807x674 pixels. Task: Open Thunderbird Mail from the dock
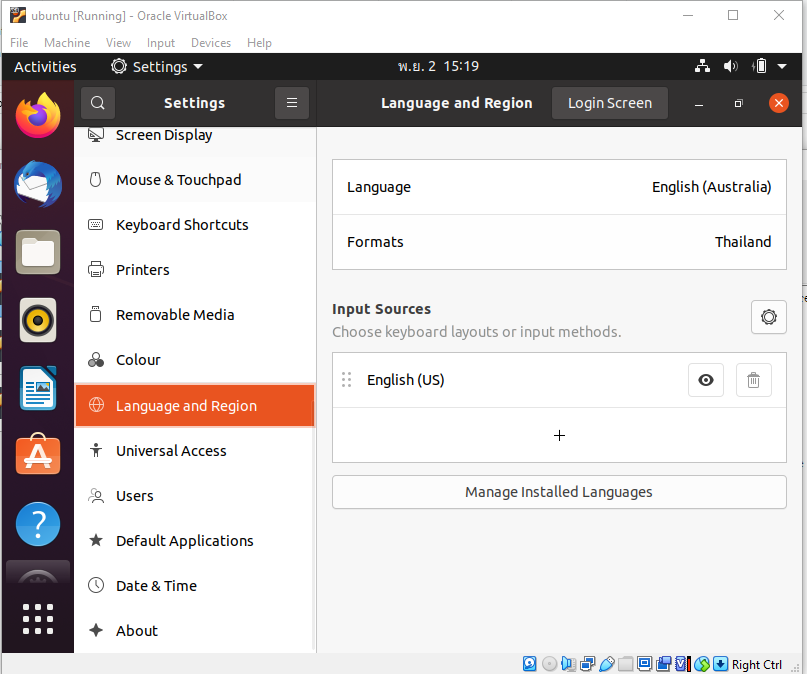38,184
